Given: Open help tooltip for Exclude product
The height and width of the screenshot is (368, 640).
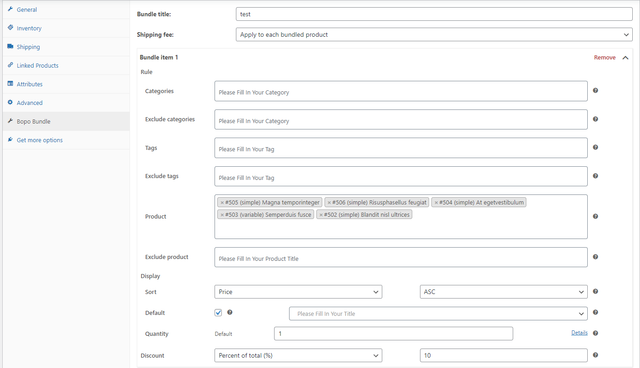Looking at the screenshot, I should [596, 257].
